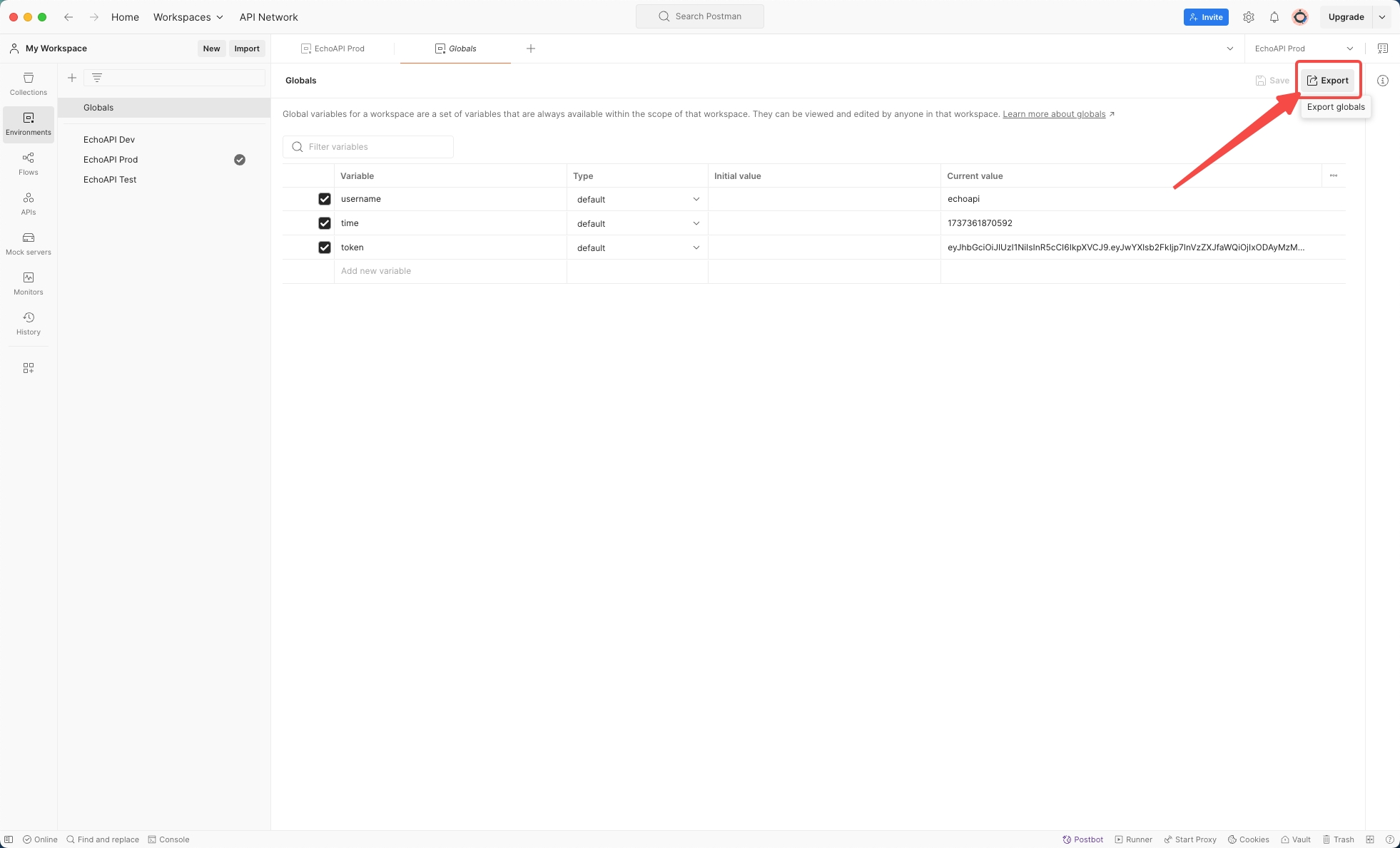Open Find and replace in status bar
This screenshot has width=1400, height=848.
click(103, 839)
